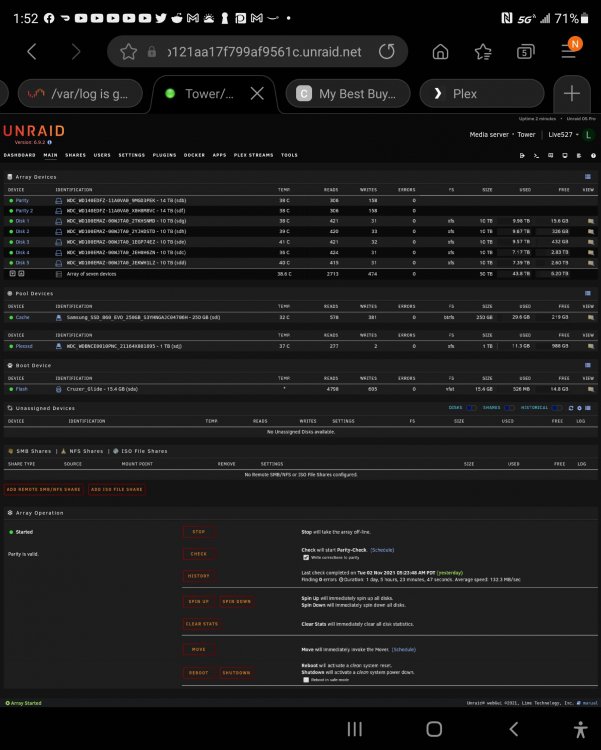This screenshot has width=601, height=750.
Task: Open Disk 2 drive log icon
Action: (x=58, y=232)
